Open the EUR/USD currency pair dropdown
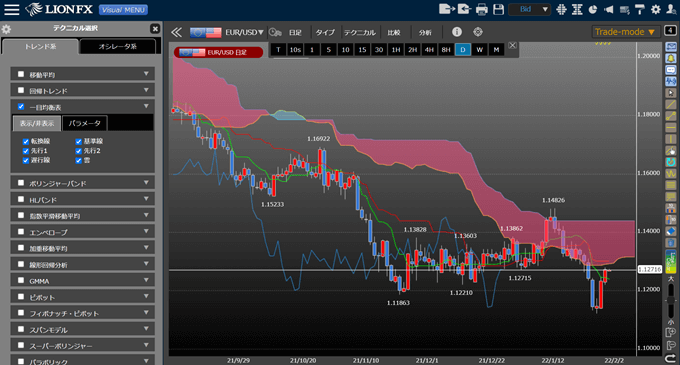This screenshot has height=365, width=680. [x=244, y=32]
